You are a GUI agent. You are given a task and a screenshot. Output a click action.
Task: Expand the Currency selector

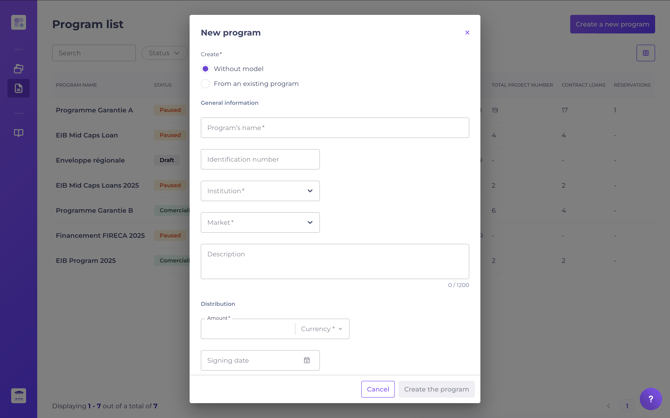pyautogui.click(x=322, y=329)
